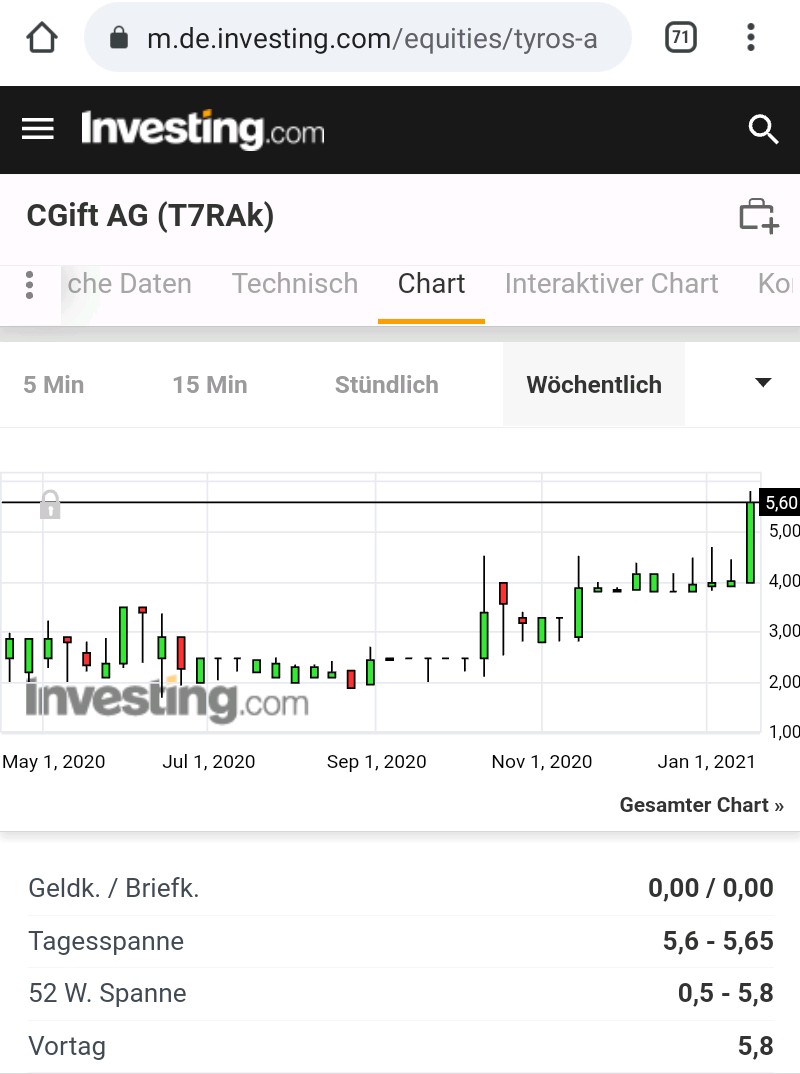Tap the tall green candle near Jan 2021
This screenshot has height=1074, width=800.
751,542
